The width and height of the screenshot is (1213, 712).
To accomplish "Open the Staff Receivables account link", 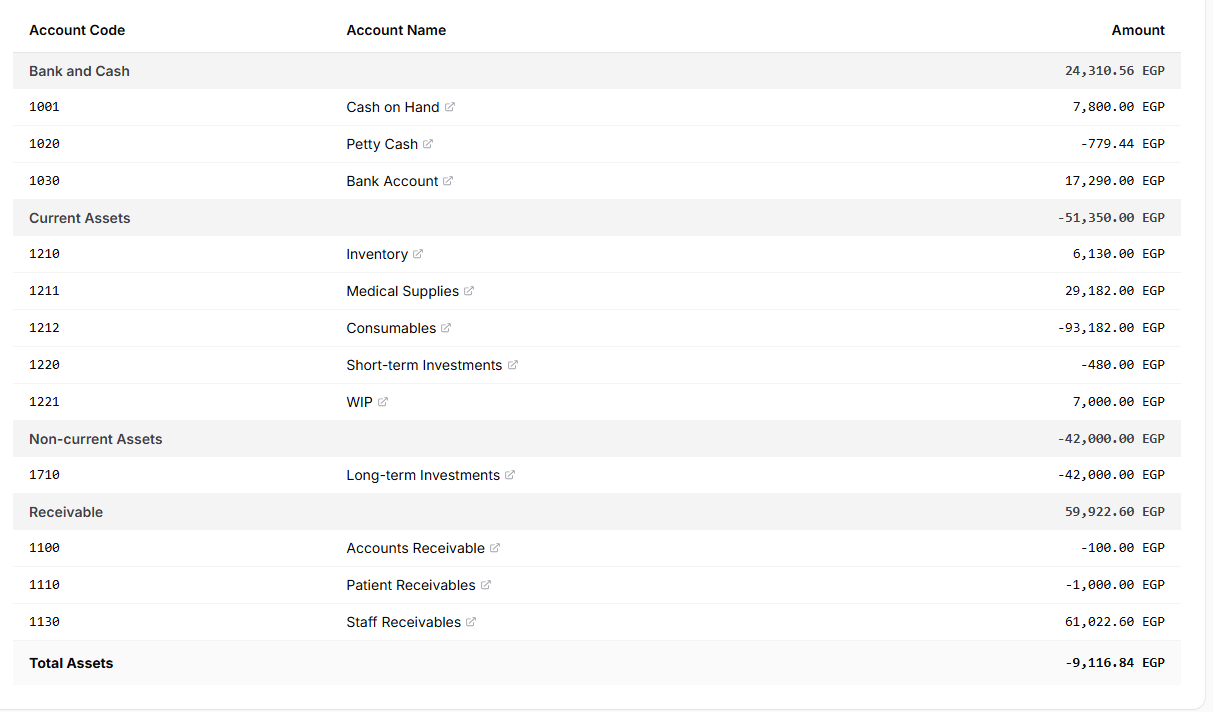I will [x=404, y=622].
